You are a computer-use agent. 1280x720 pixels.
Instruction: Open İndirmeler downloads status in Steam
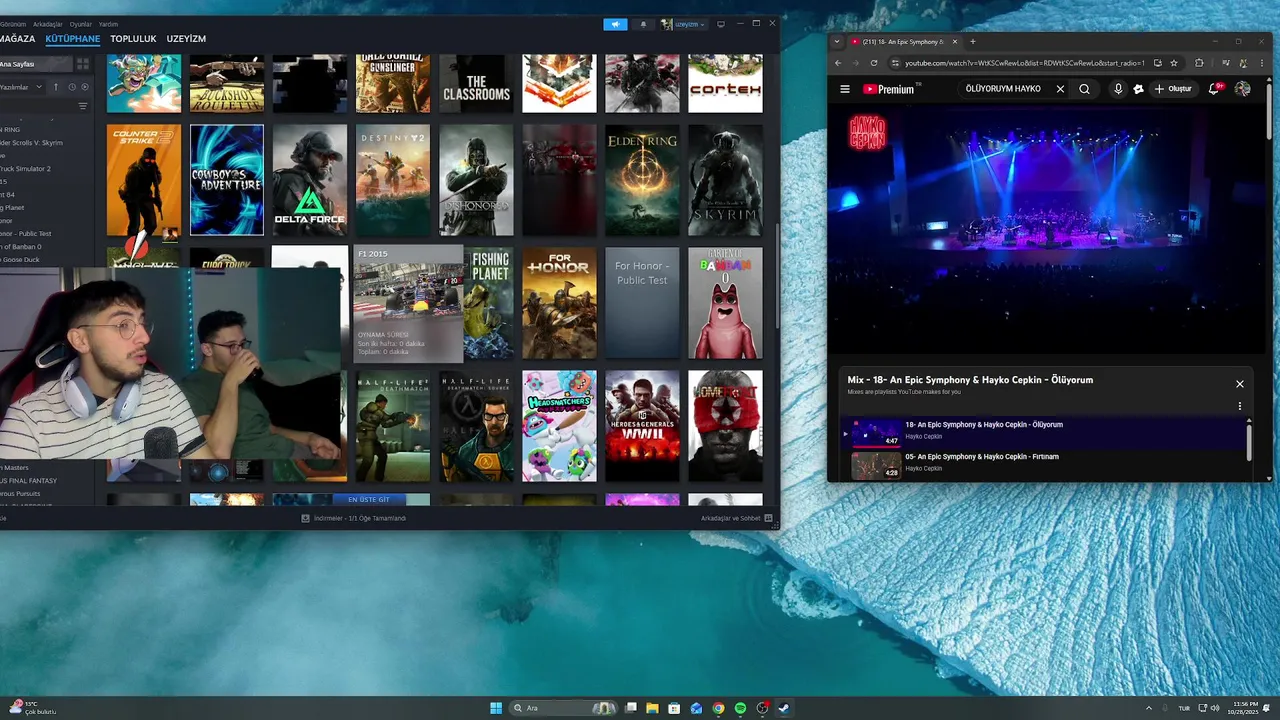tap(354, 518)
